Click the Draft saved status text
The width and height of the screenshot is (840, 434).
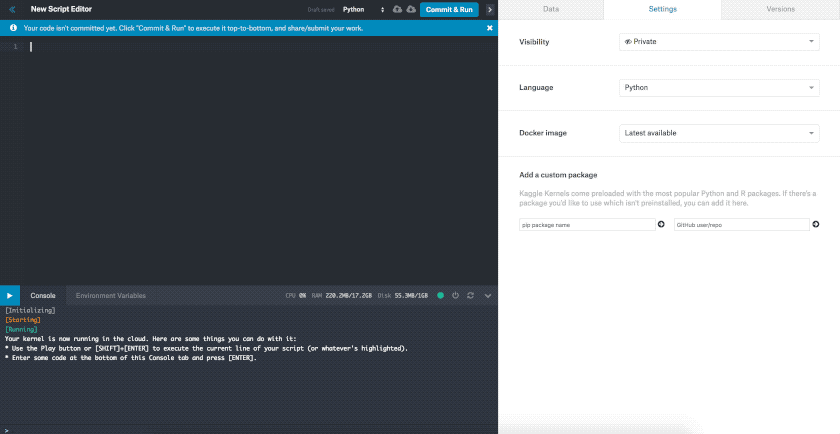click(x=321, y=10)
